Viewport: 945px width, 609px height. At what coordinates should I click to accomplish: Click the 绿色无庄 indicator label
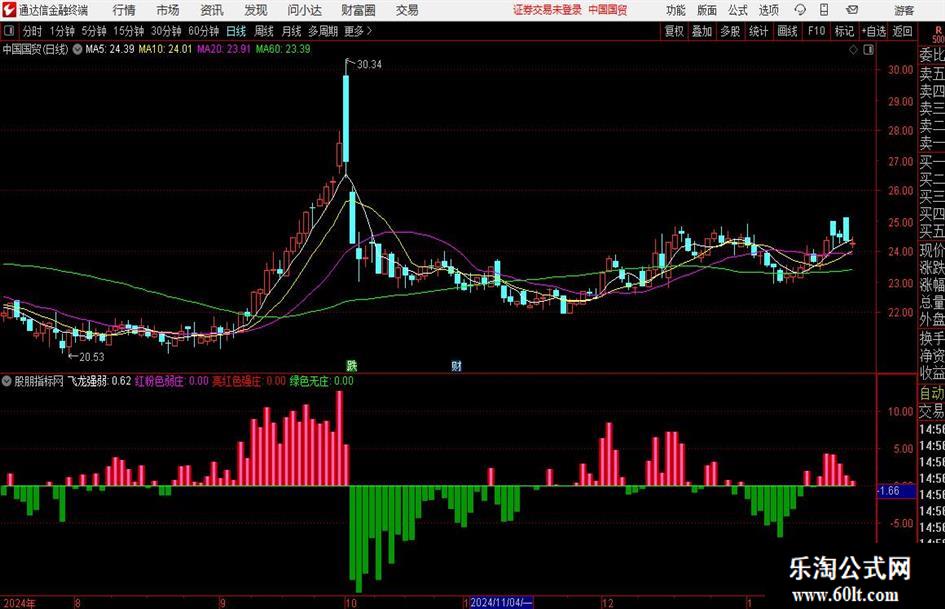(x=322, y=381)
